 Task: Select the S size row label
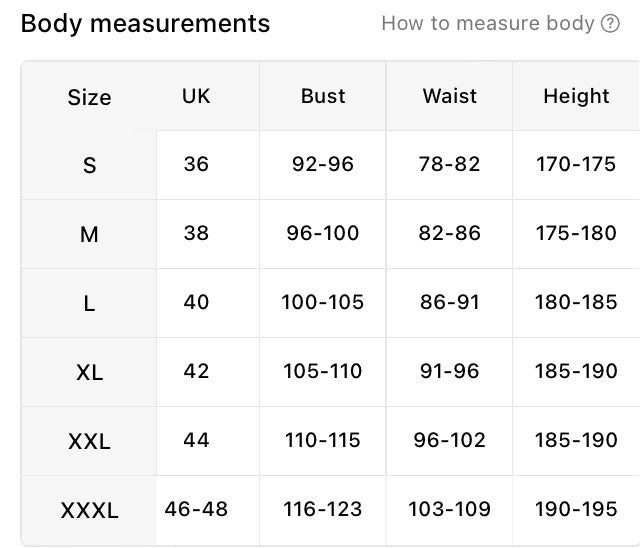pos(89,165)
